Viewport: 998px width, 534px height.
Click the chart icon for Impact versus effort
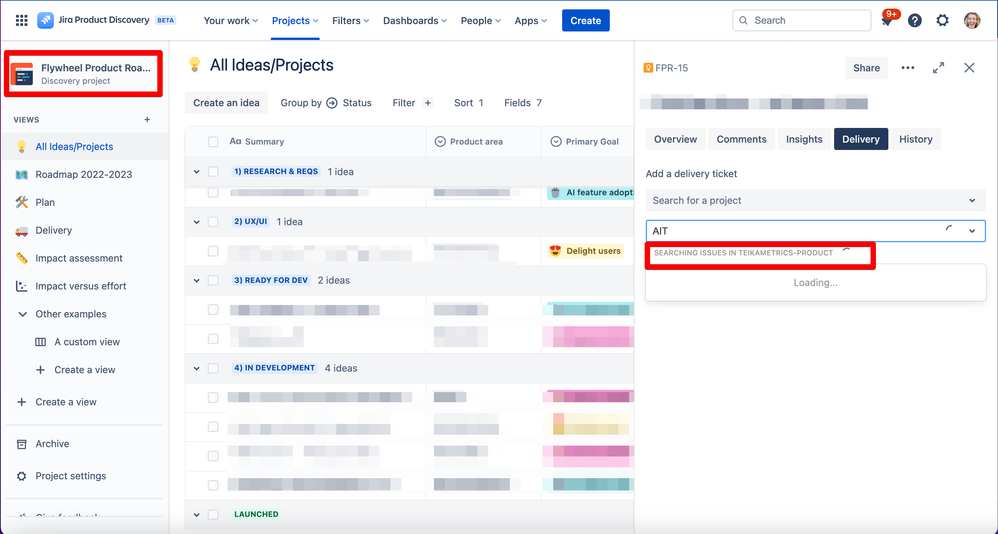22,286
